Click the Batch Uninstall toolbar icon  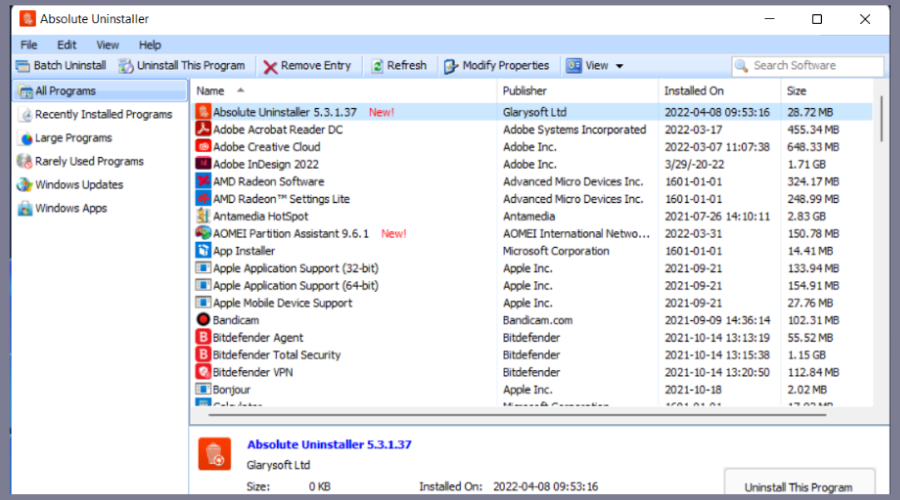pyautogui.click(x=23, y=66)
